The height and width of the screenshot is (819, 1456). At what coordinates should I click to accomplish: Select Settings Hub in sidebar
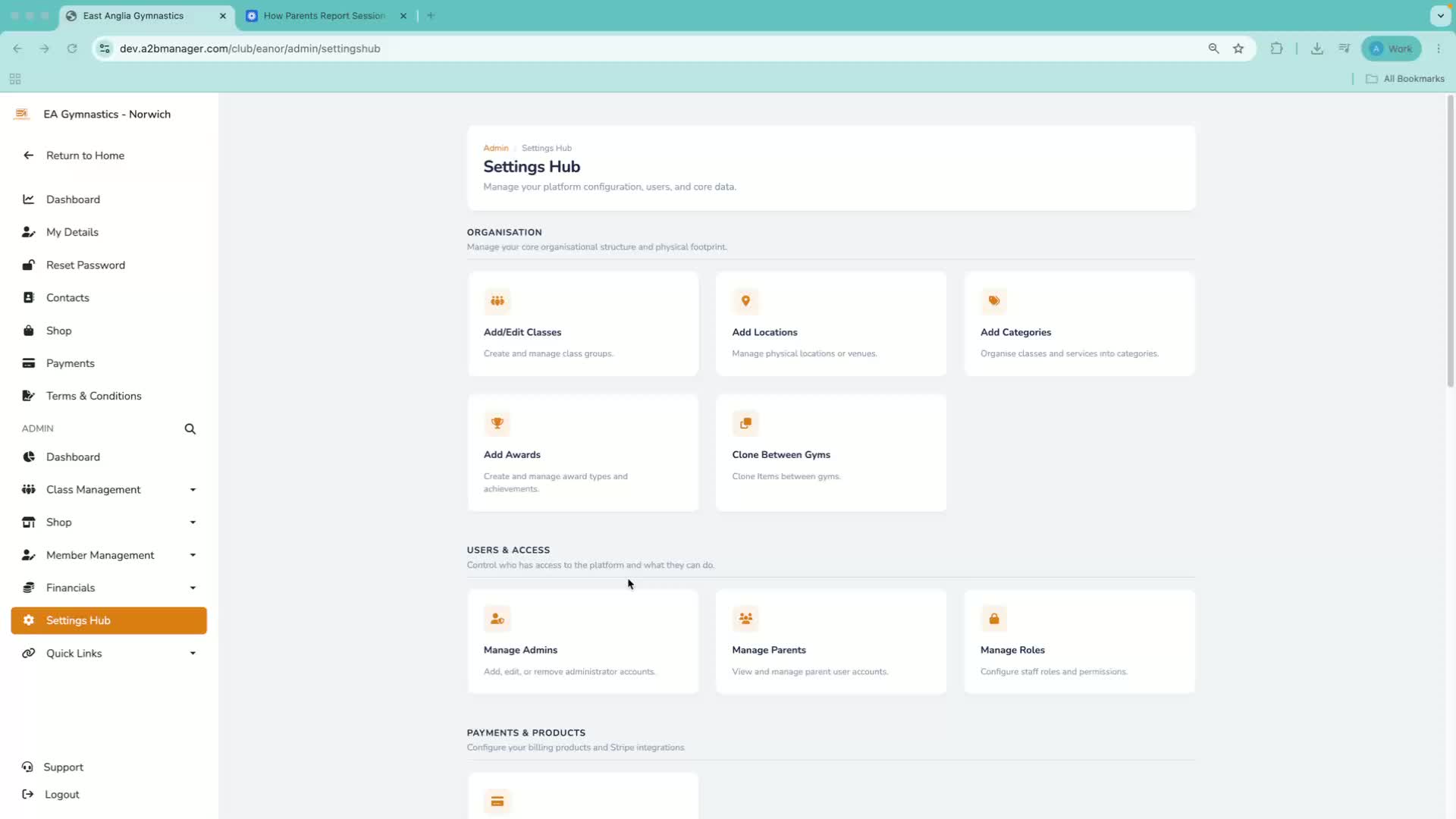(108, 620)
